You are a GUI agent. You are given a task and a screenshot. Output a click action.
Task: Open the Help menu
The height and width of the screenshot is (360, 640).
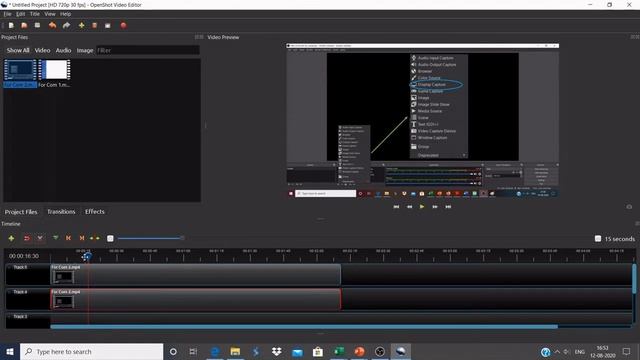click(65, 14)
